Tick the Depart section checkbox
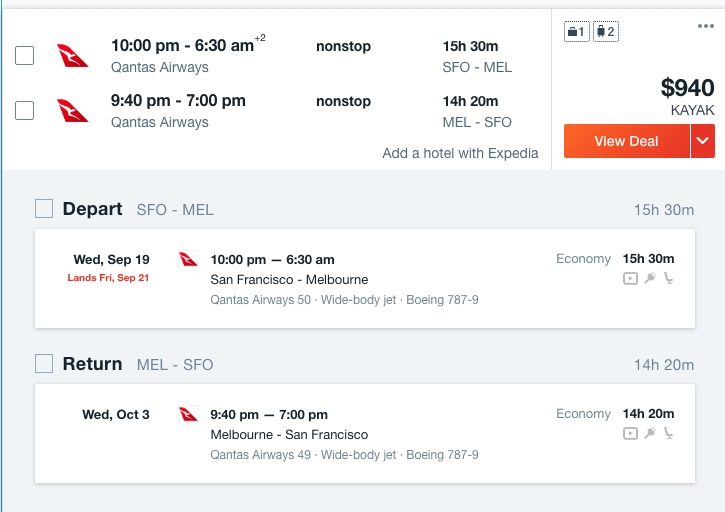 [44, 209]
